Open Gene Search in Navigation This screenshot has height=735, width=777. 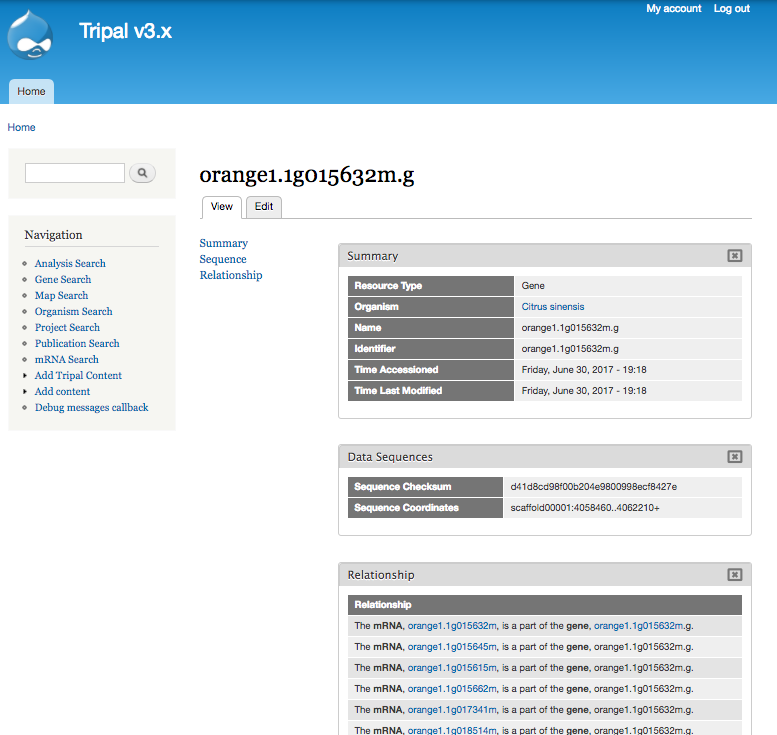[63, 279]
